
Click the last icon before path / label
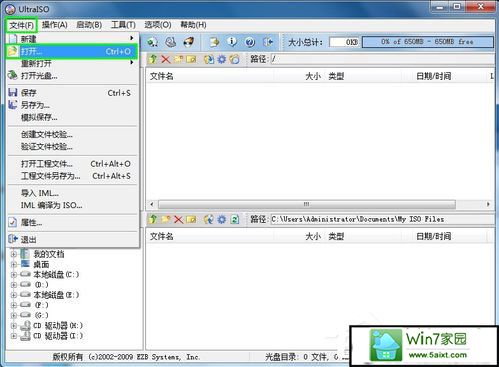coord(235,59)
